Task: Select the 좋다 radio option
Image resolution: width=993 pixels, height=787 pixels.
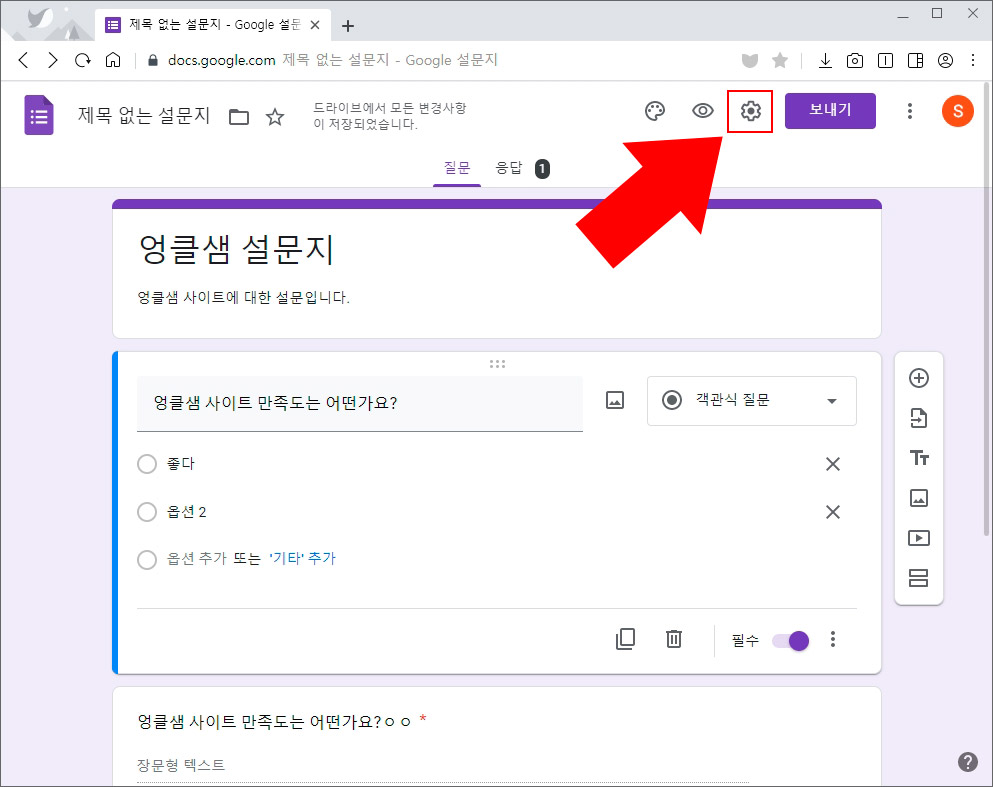Action: pyautogui.click(x=147, y=464)
